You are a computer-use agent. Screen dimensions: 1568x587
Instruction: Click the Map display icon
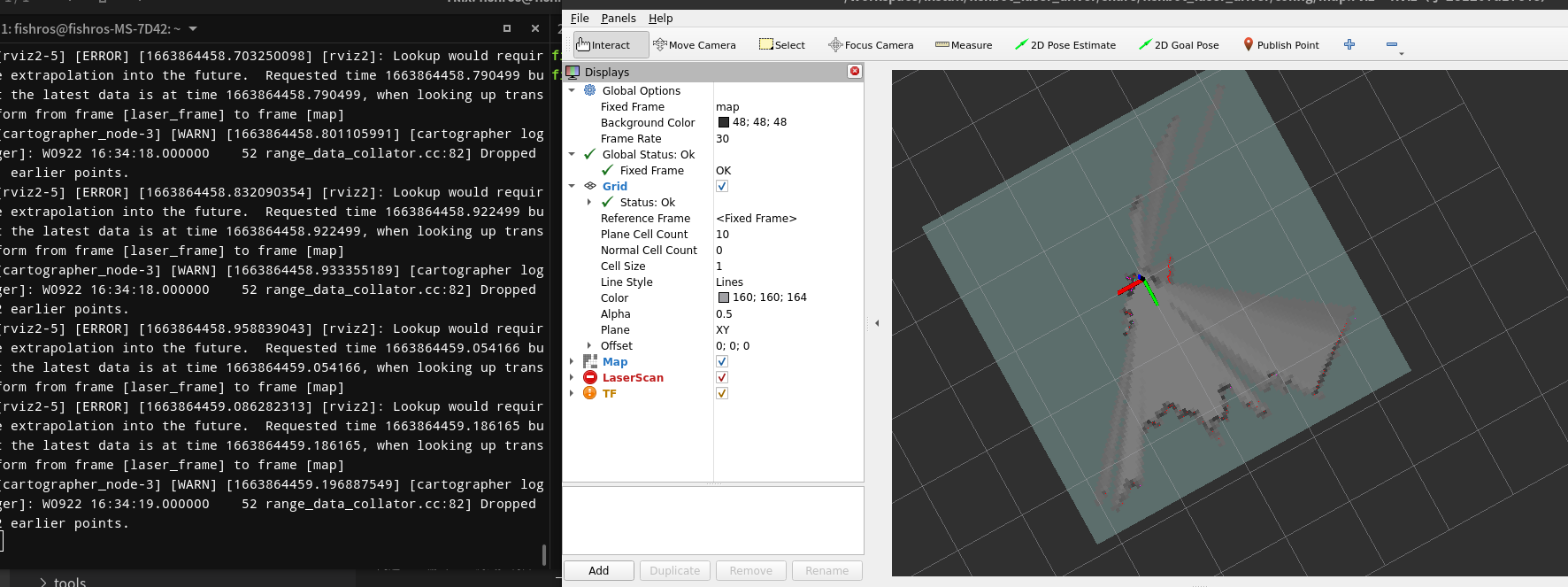coord(590,361)
